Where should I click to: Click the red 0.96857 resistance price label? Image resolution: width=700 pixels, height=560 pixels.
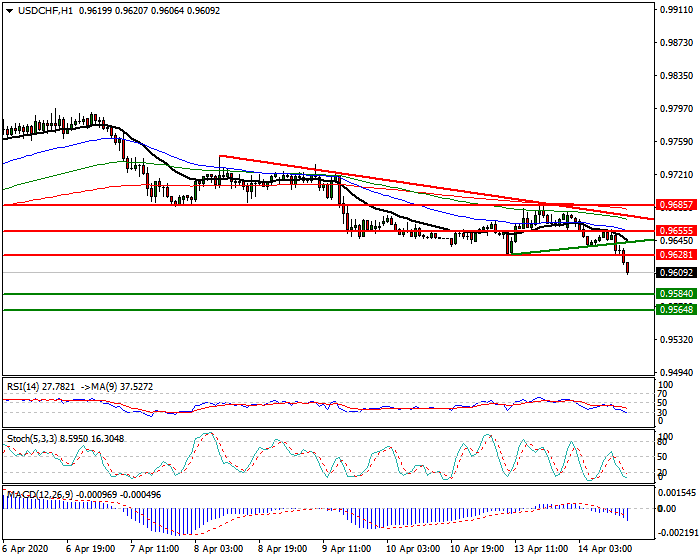click(676, 205)
